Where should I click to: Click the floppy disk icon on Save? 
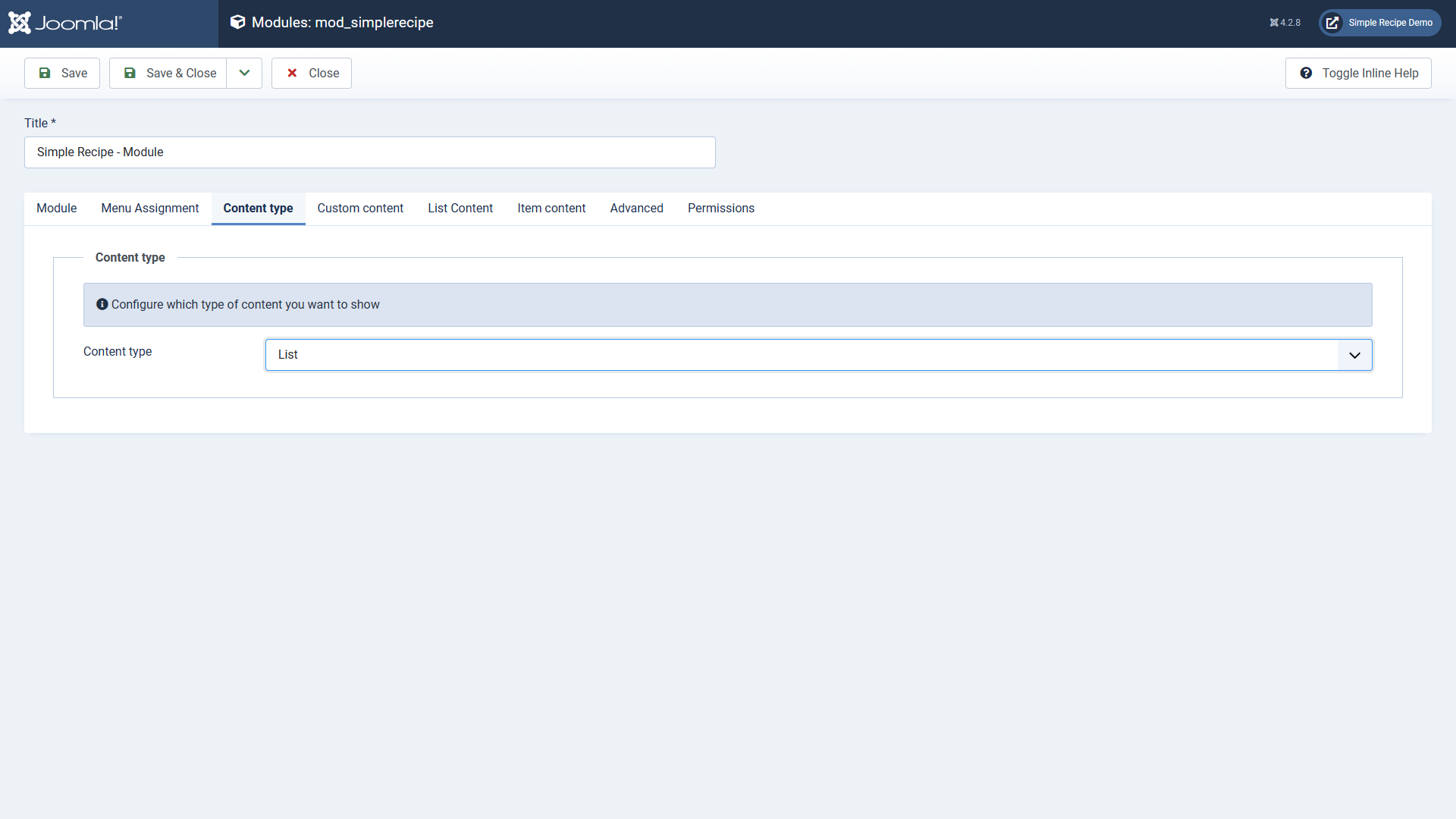pyautogui.click(x=45, y=73)
